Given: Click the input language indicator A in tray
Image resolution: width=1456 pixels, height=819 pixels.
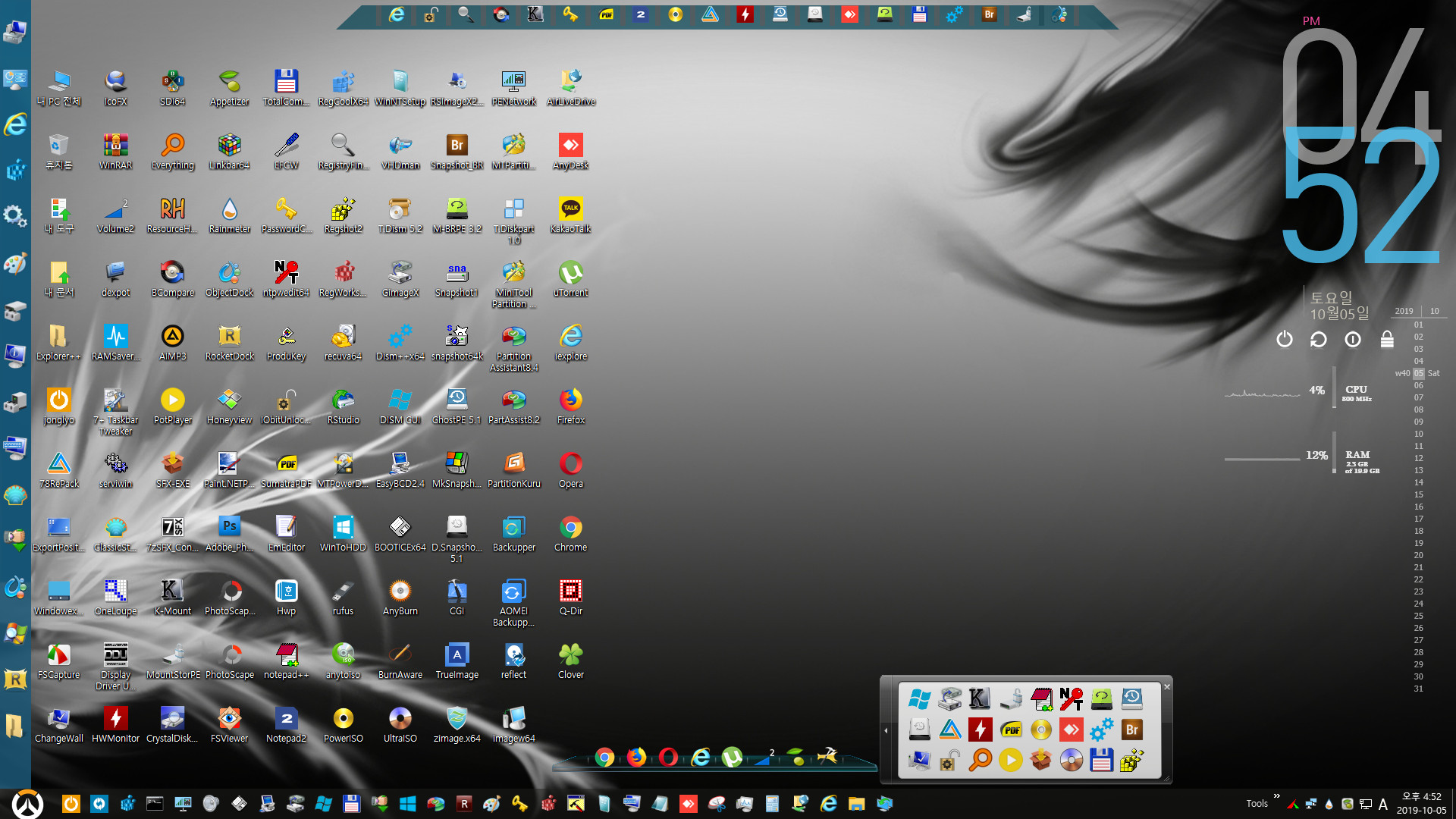Looking at the screenshot, I should pos(1382,805).
